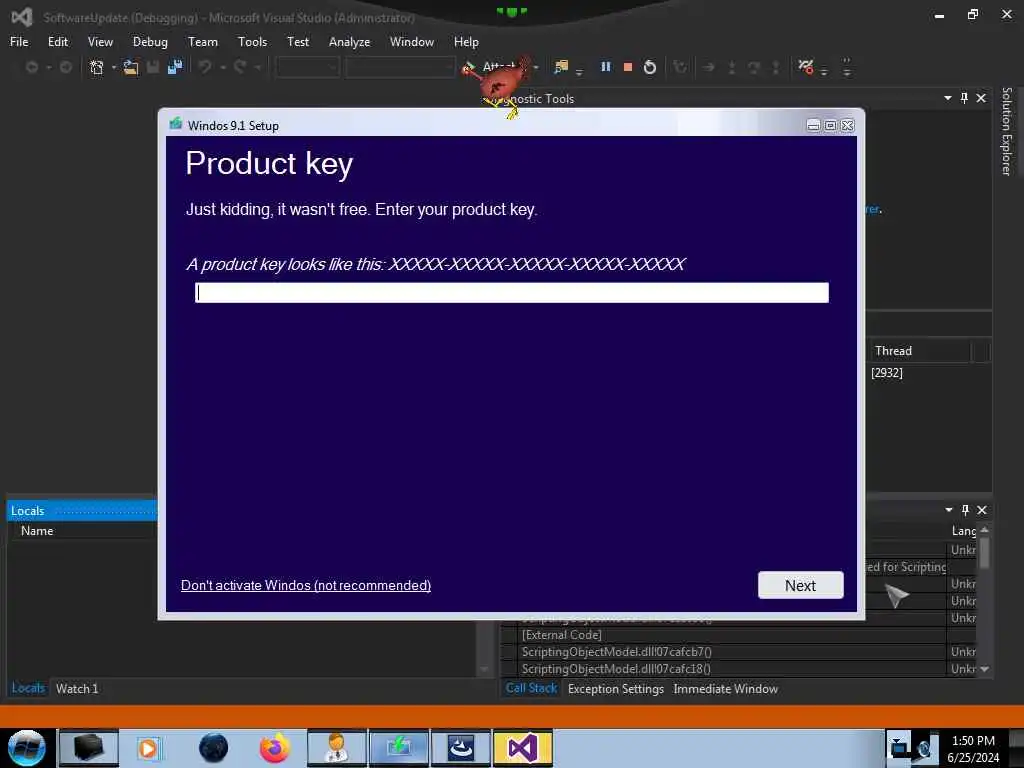Expand the Attach button dropdown arrow
The height and width of the screenshot is (768, 1024).
536,67
